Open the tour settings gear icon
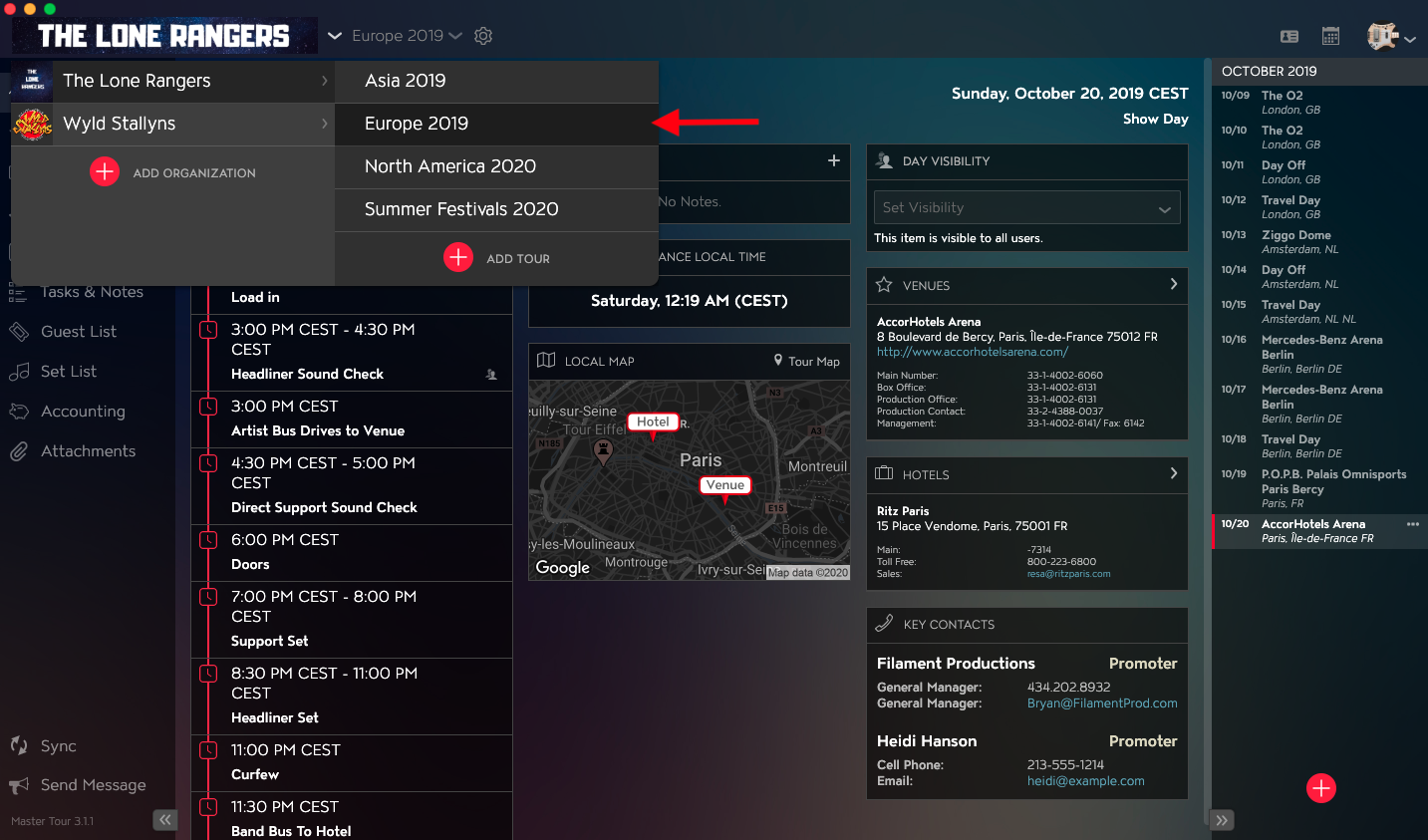This screenshot has height=840, width=1428. pyautogui.click(x=483, y=36)
